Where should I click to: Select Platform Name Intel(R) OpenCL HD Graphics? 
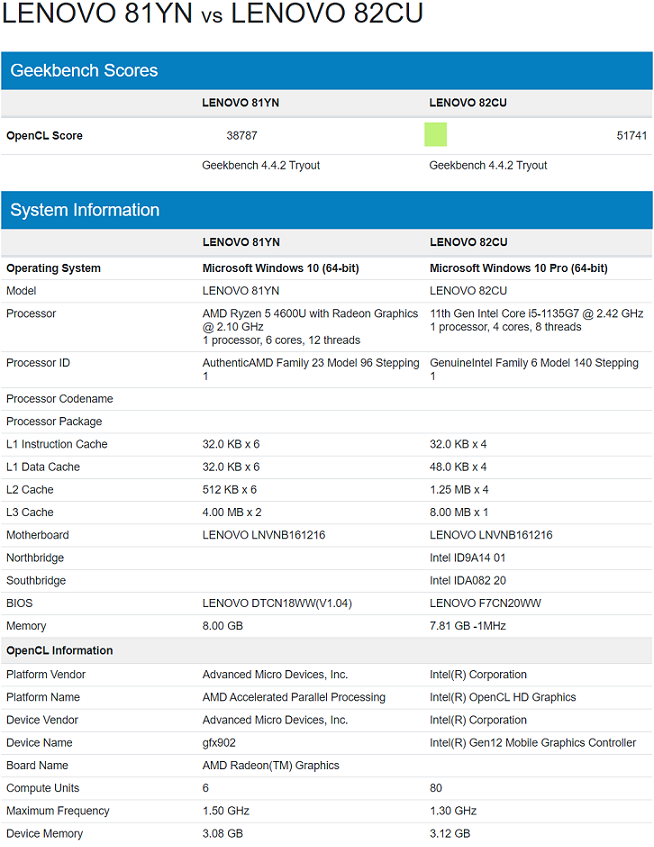pos(503,697)
